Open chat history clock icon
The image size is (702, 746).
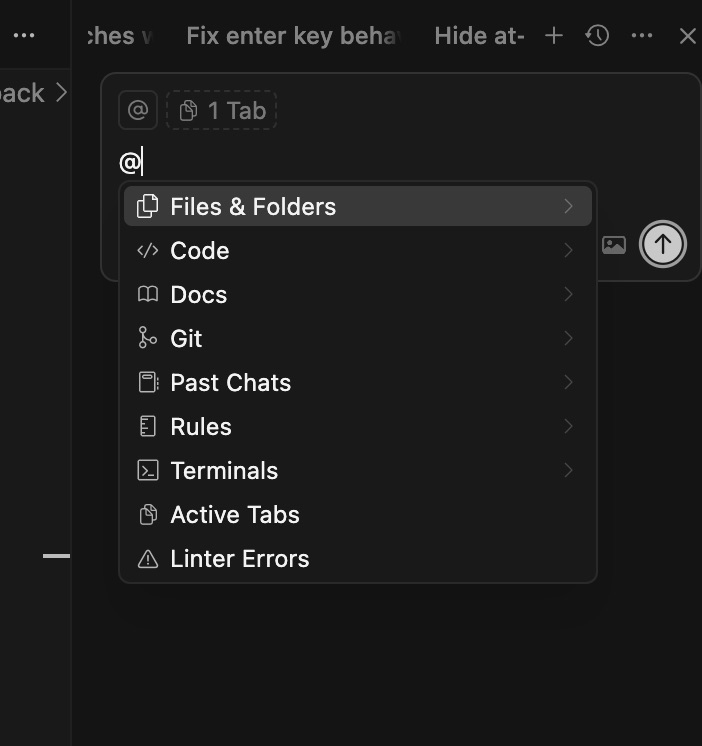[x=597, y=36]
